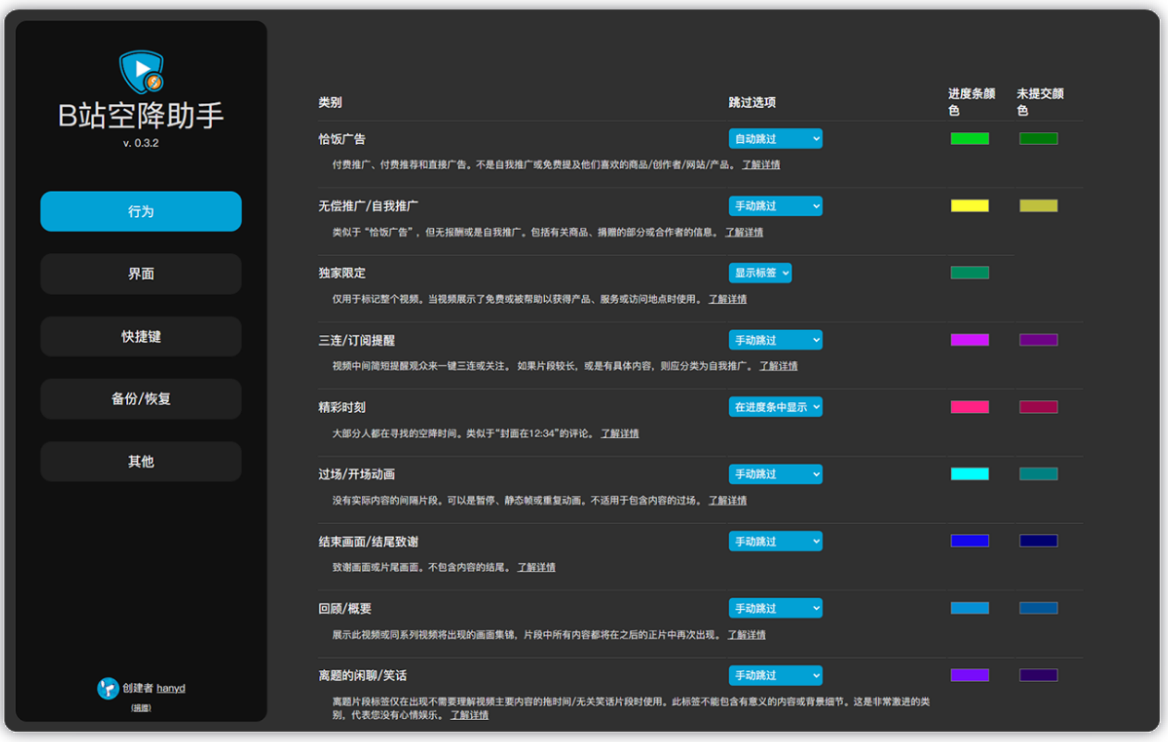1168x742 pixels.
Task: Pick magenta progress color for 三连/订阅提醒
Action: 970,340
